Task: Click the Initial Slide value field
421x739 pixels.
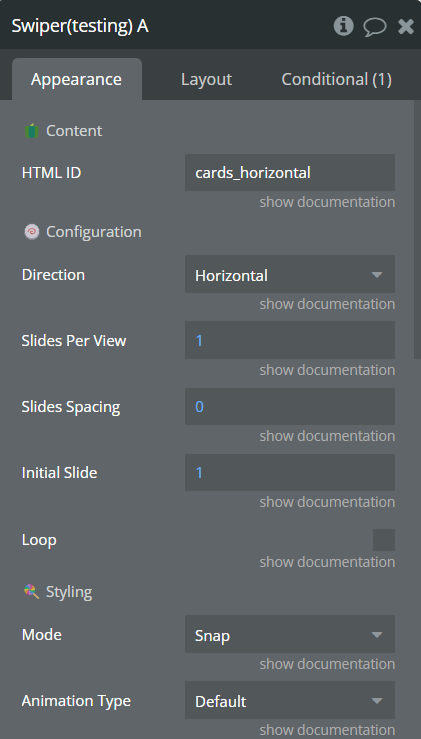Action: 290,472
